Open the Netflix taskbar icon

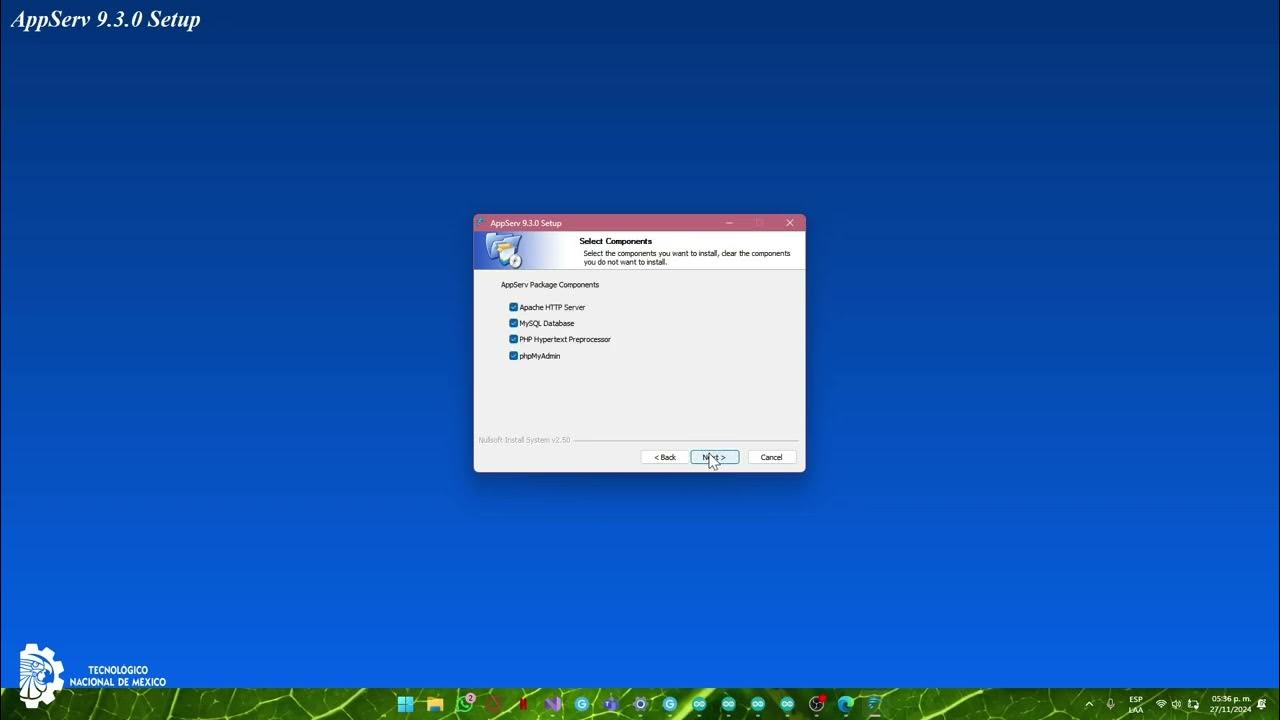point(523,704)
